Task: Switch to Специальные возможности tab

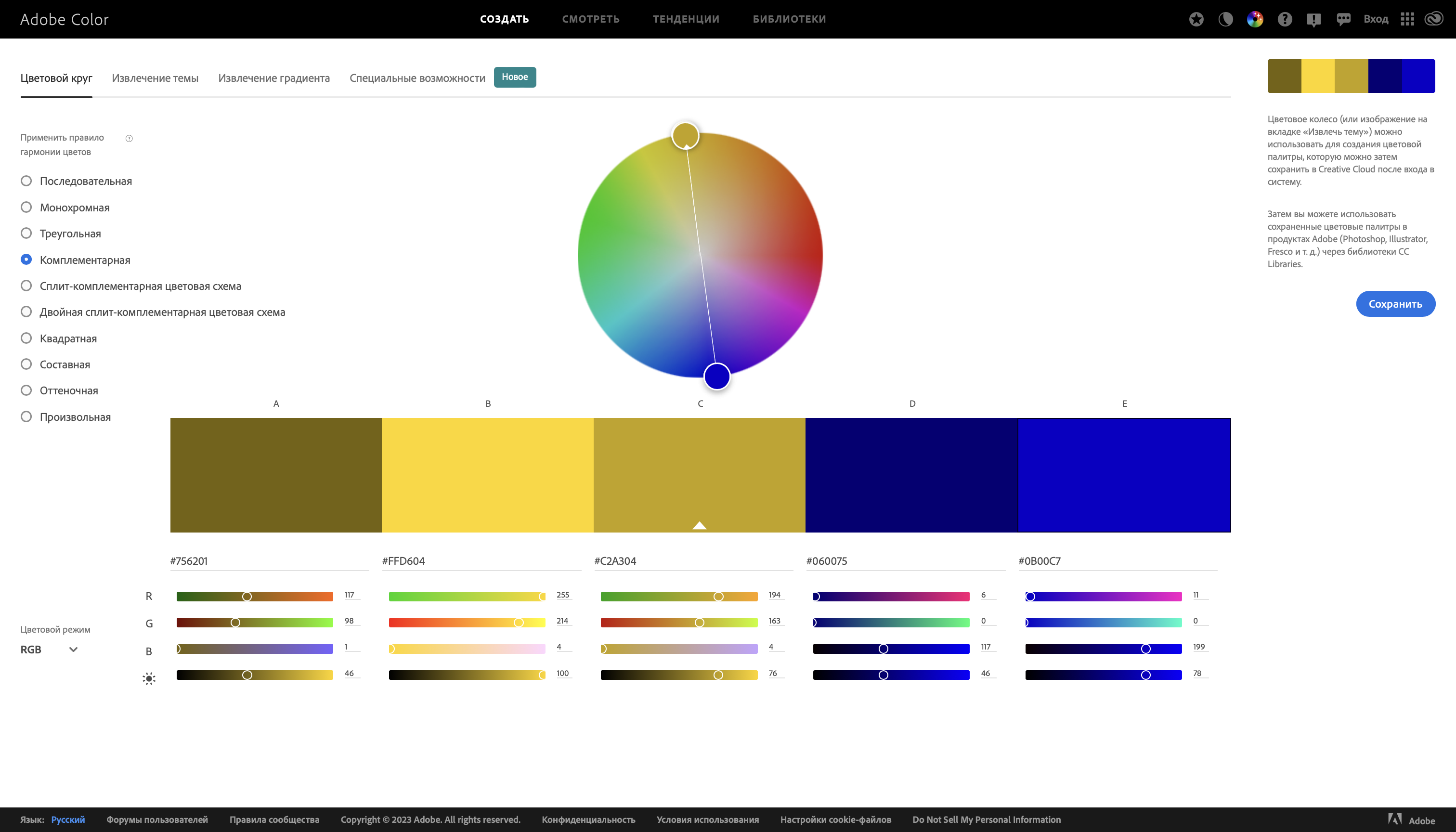Action: point(417,78)
